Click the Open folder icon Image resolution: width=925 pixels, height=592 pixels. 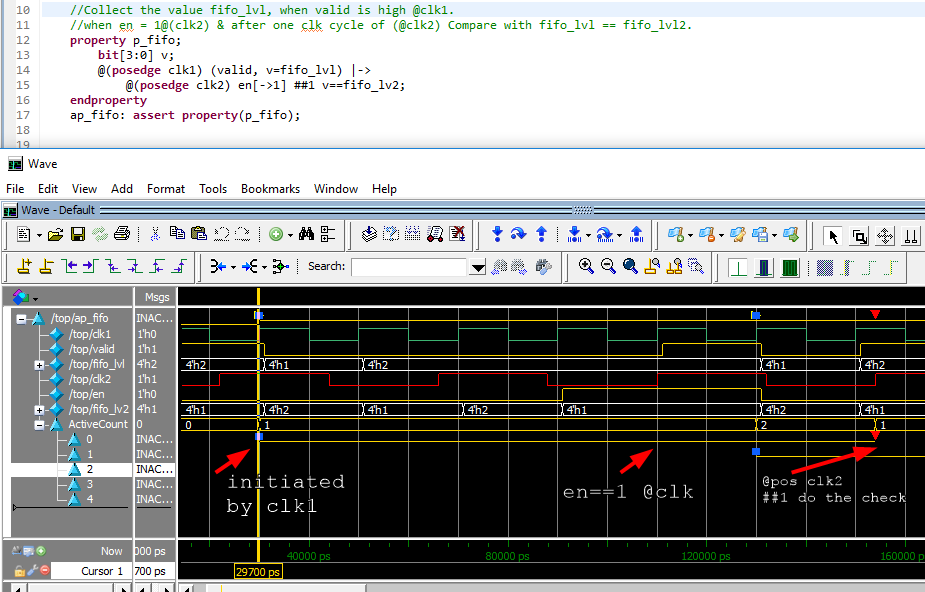[x=55, y=235]
